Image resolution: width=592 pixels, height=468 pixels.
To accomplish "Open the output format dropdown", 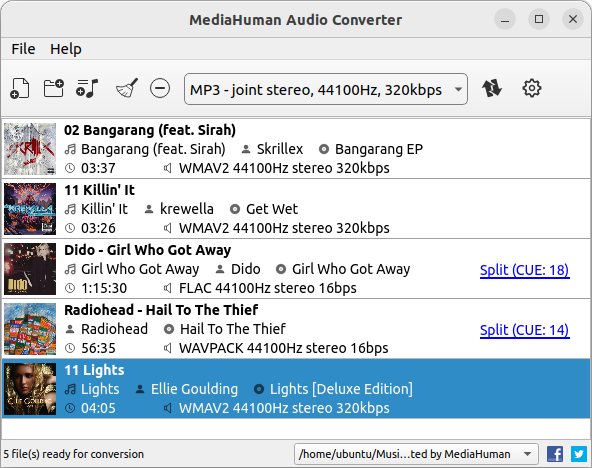I will [326, 89].
